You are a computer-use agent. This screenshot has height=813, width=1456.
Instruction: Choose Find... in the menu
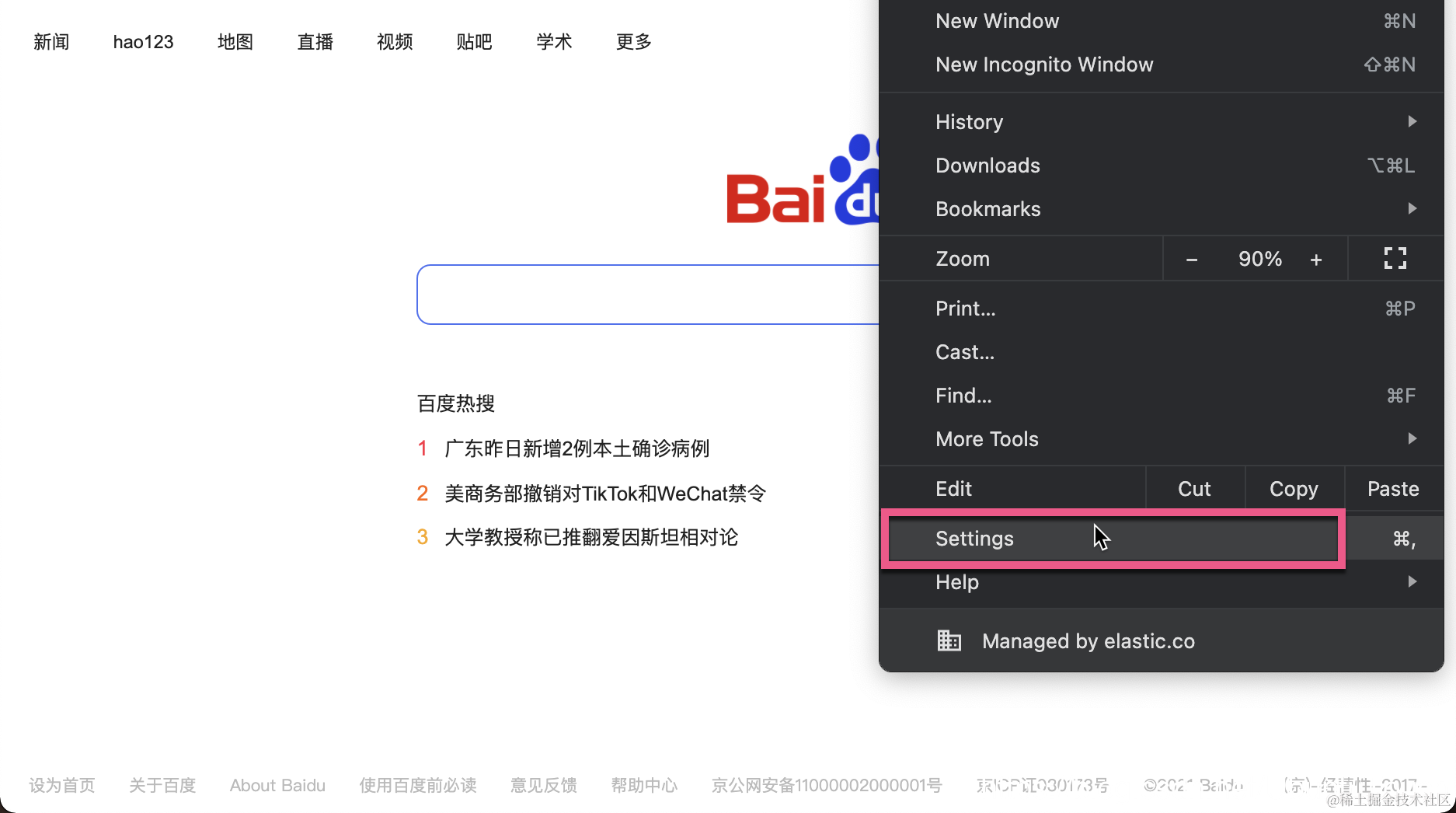[1162, 396]
